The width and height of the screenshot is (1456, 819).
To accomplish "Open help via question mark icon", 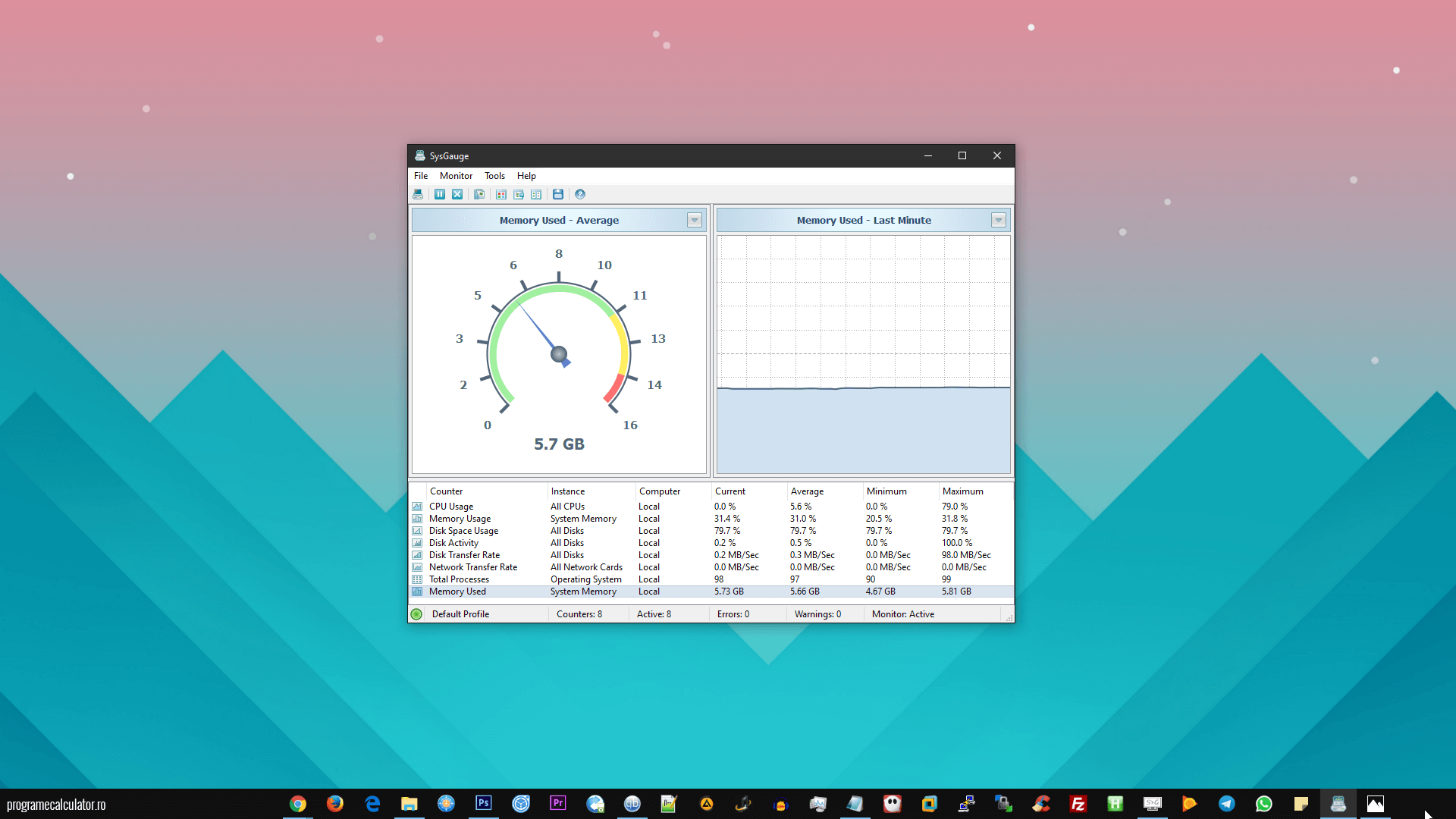I will tap(580, 194).
